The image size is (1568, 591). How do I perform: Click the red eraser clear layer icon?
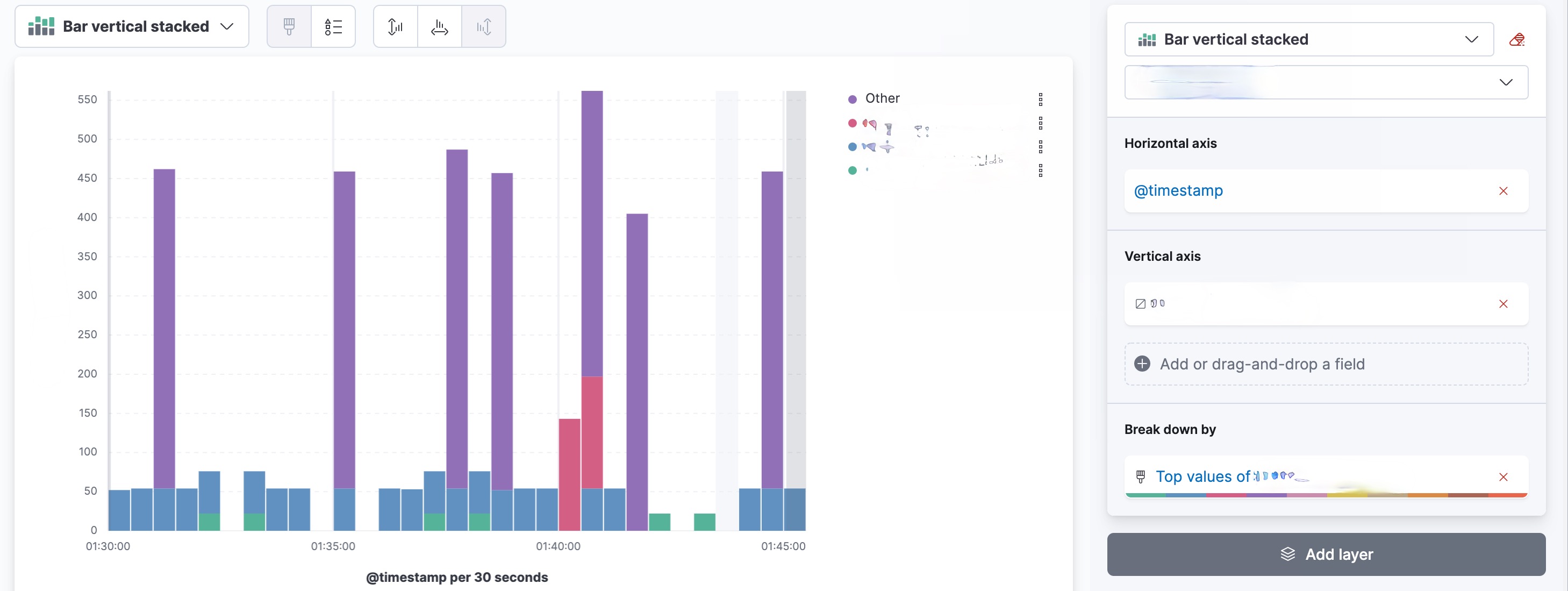1516,40
